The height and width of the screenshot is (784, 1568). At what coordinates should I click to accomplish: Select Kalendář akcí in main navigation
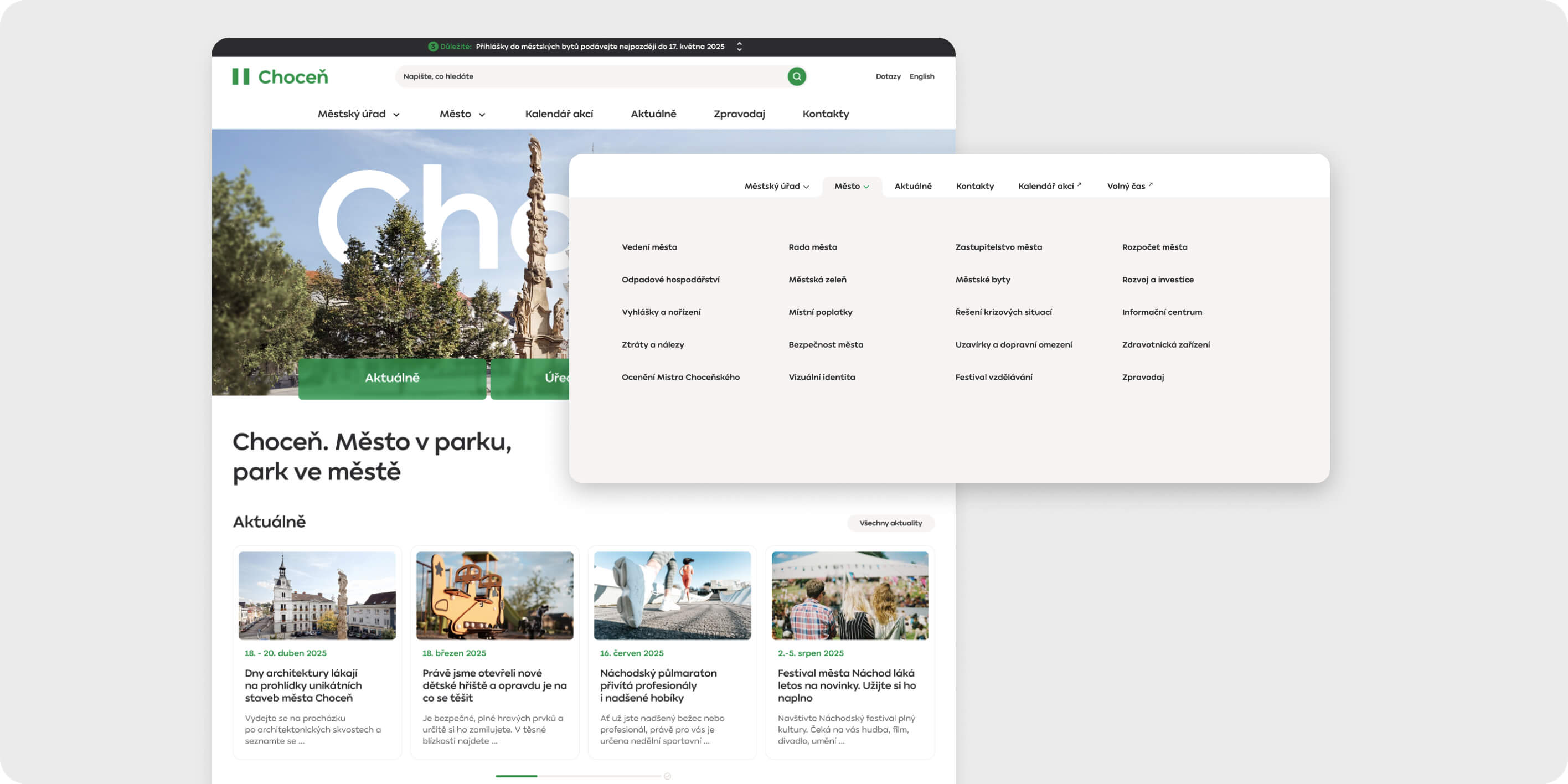[559, 114]
